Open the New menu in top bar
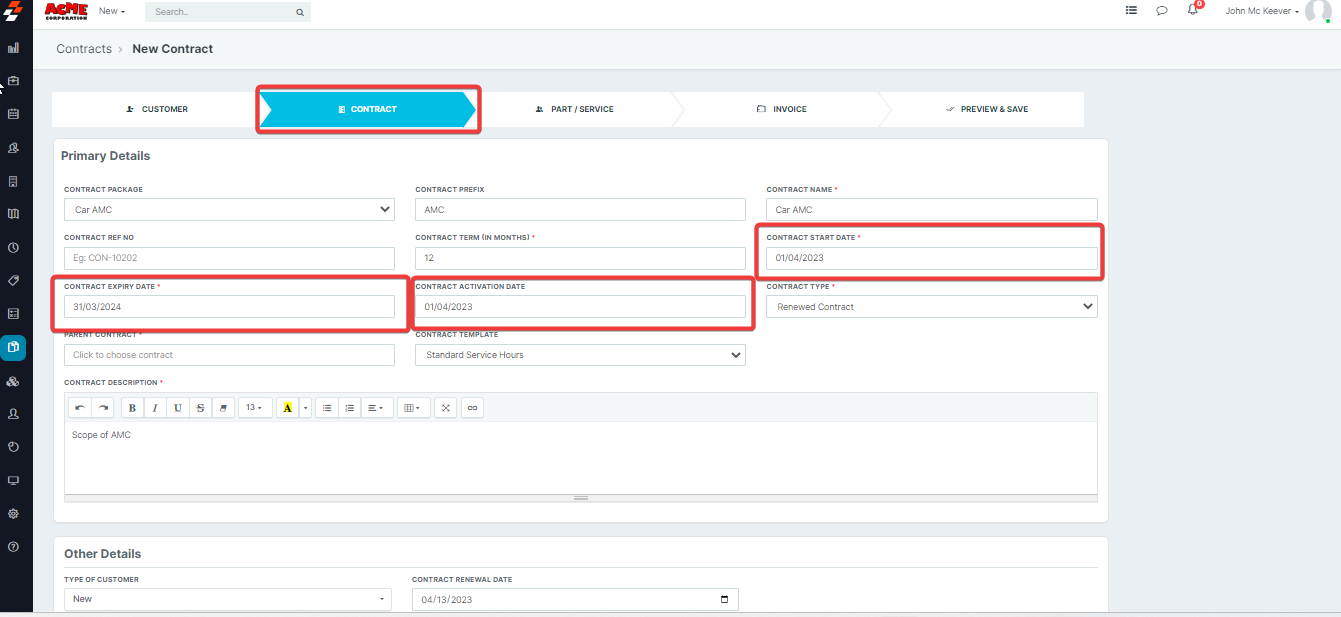 pyautogui.click(x=112, y=11)
